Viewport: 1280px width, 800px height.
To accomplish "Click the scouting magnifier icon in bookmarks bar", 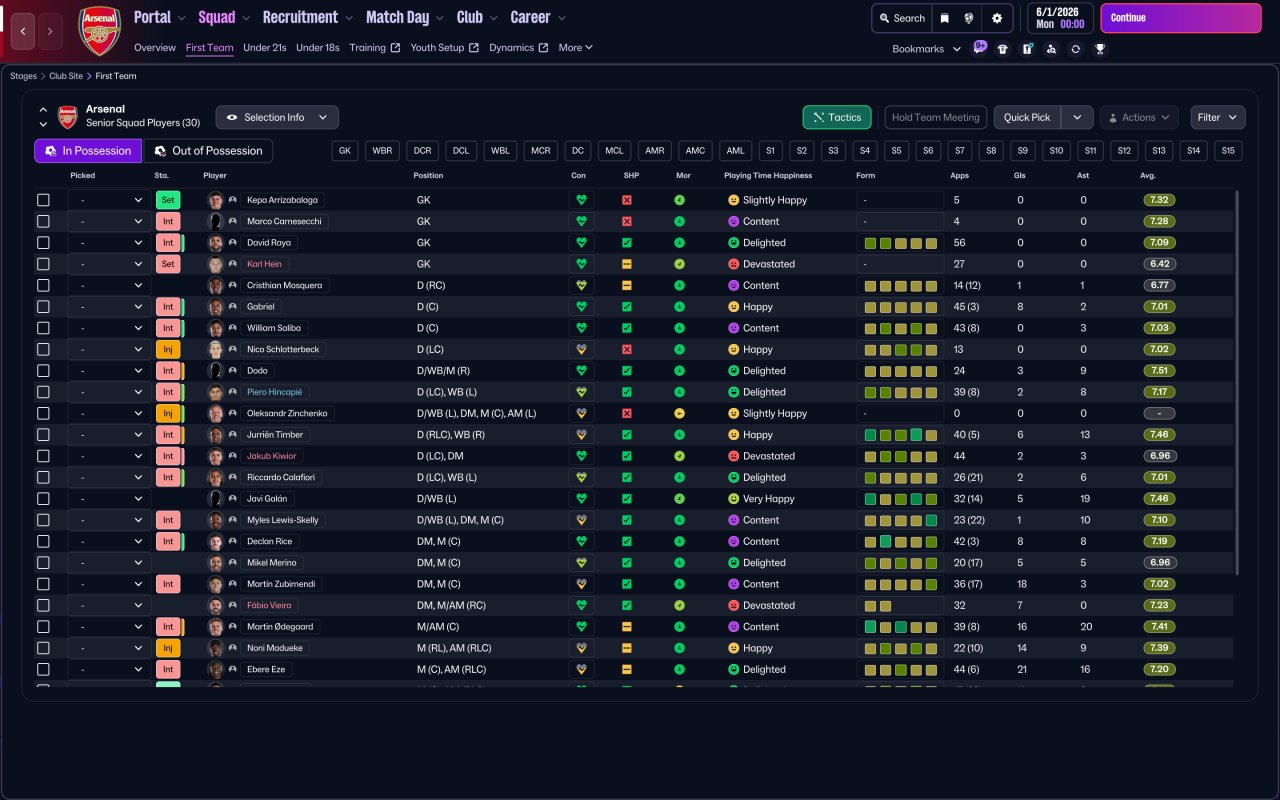I will pos(1051,49).
